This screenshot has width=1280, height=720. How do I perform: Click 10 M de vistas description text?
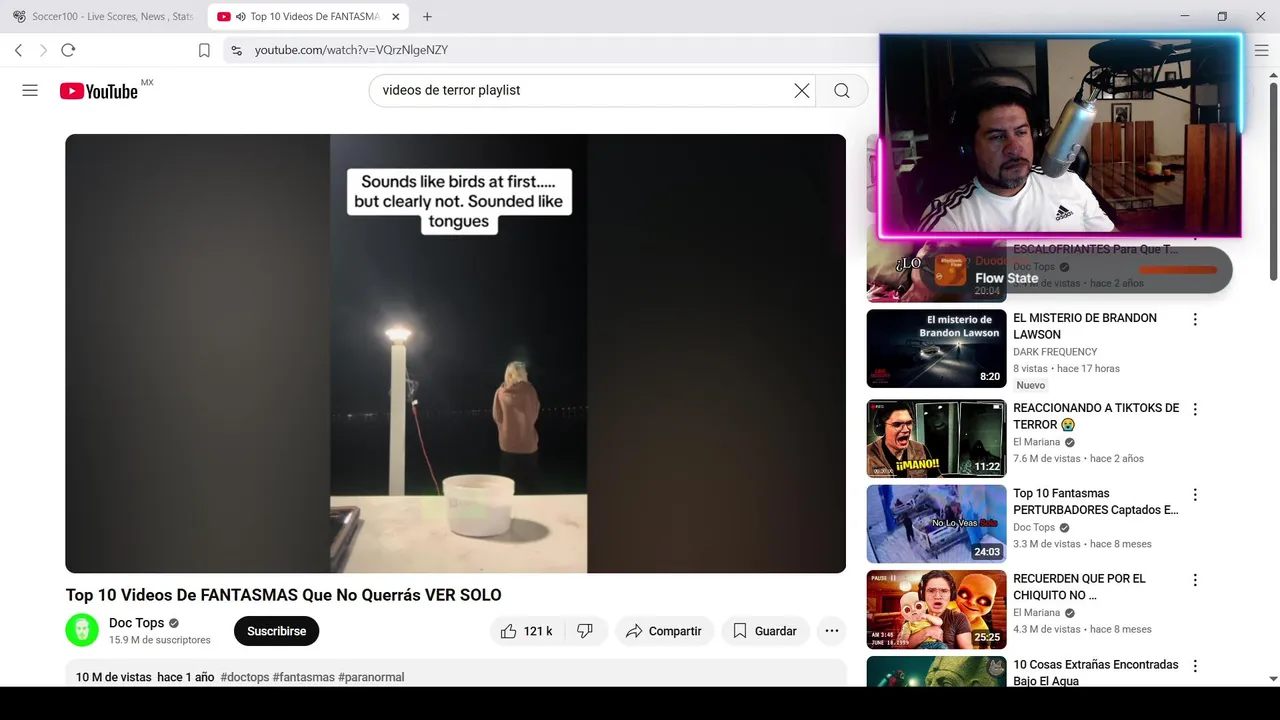click(114, 677)
